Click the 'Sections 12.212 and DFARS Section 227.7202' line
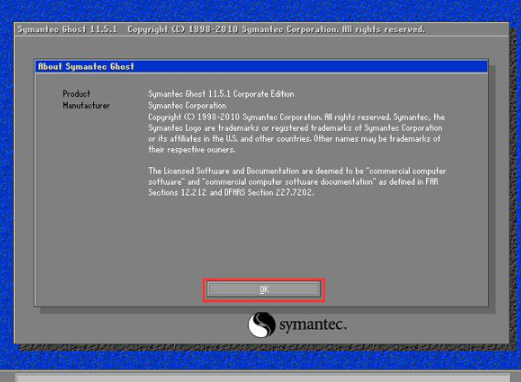 click(x=231, y=192)
